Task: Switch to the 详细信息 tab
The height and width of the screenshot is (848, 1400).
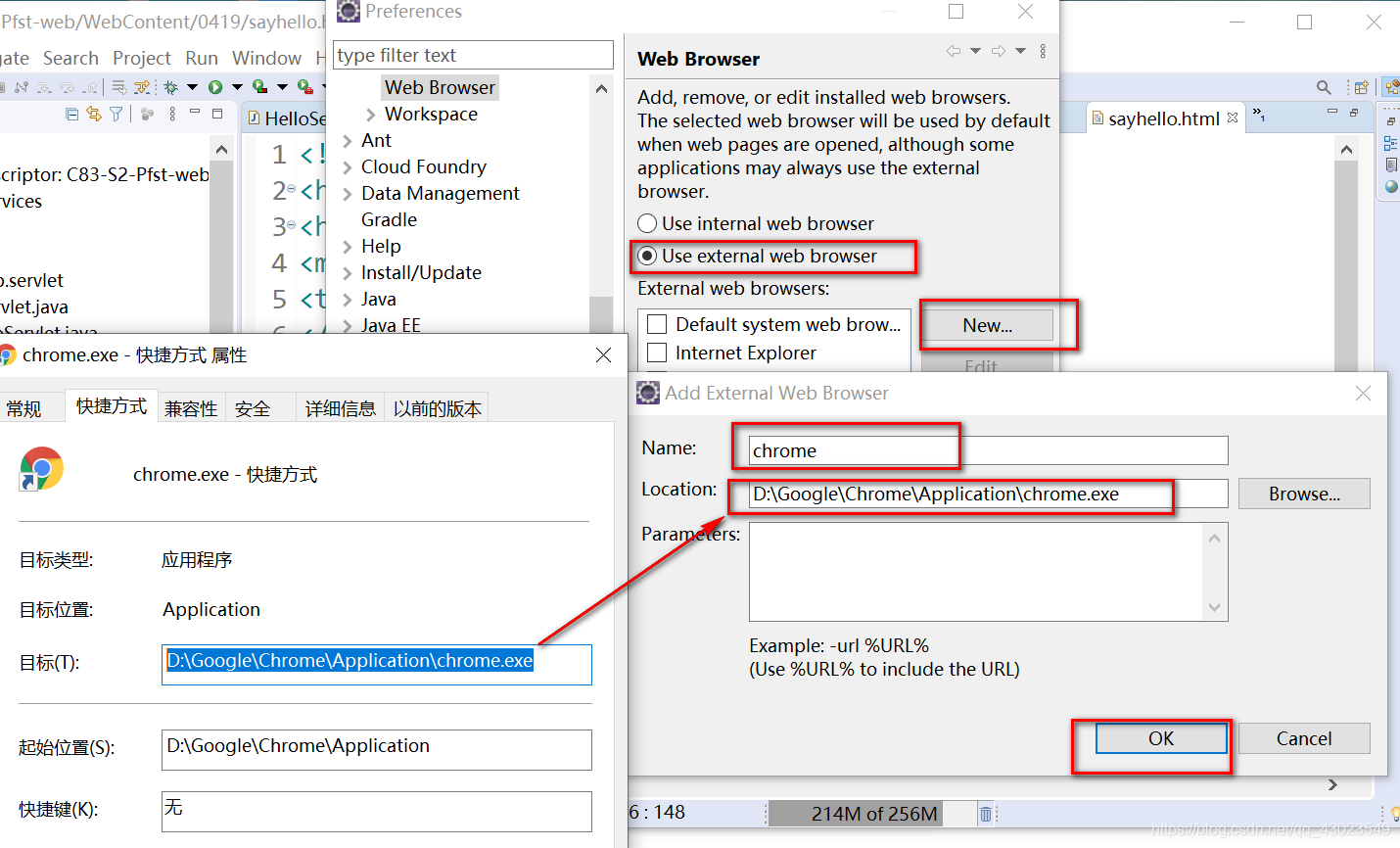Action: [x=340, y=408]
